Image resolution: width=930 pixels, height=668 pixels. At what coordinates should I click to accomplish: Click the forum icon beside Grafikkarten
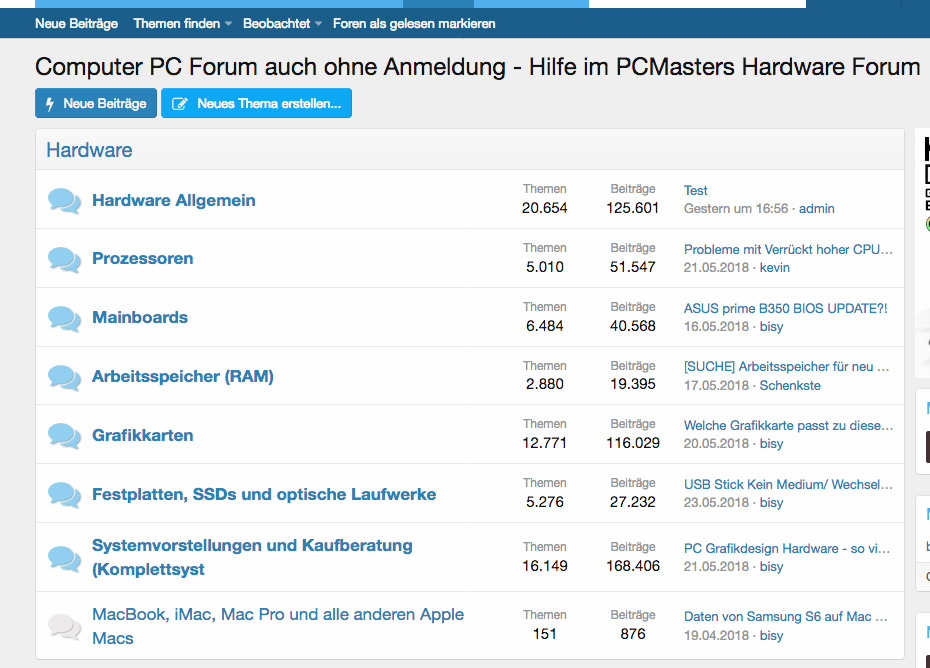(64, 435)
